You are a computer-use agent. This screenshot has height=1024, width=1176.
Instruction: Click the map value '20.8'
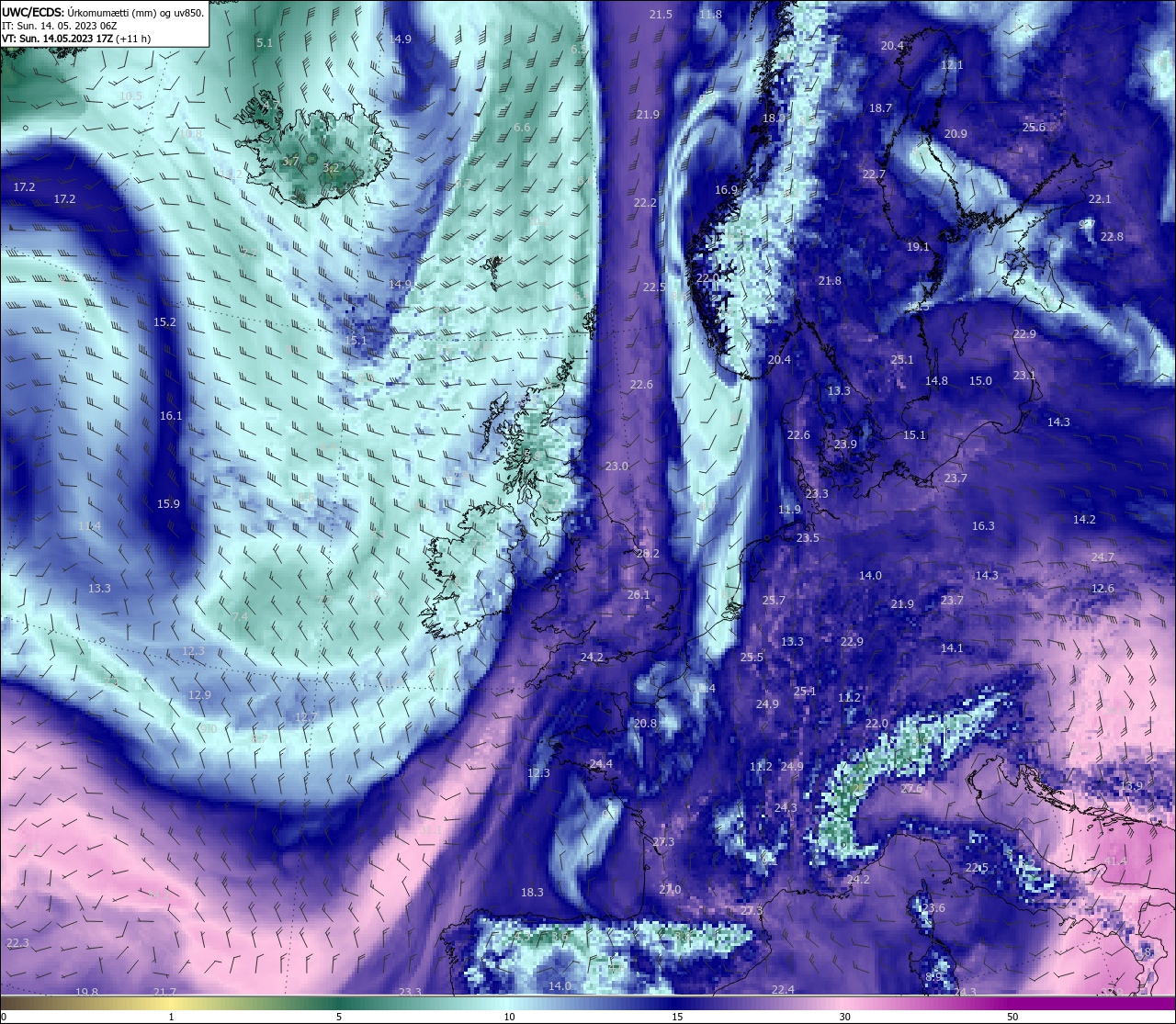tap(645, 724)
